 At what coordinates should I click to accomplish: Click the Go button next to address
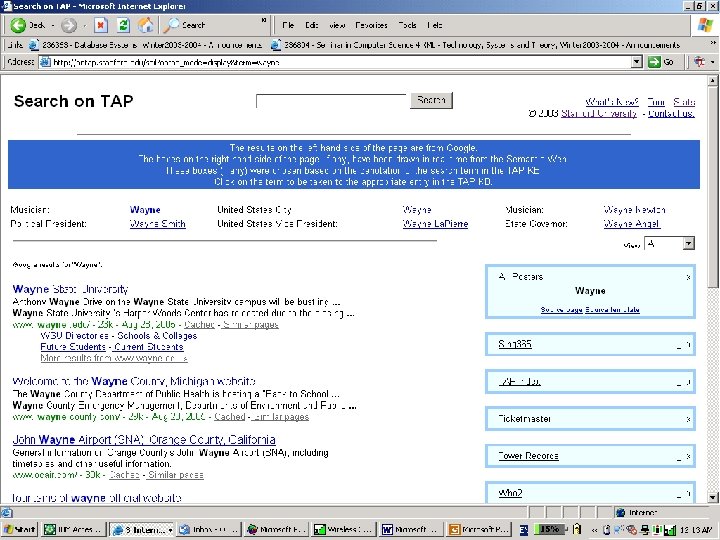[661, 62]
